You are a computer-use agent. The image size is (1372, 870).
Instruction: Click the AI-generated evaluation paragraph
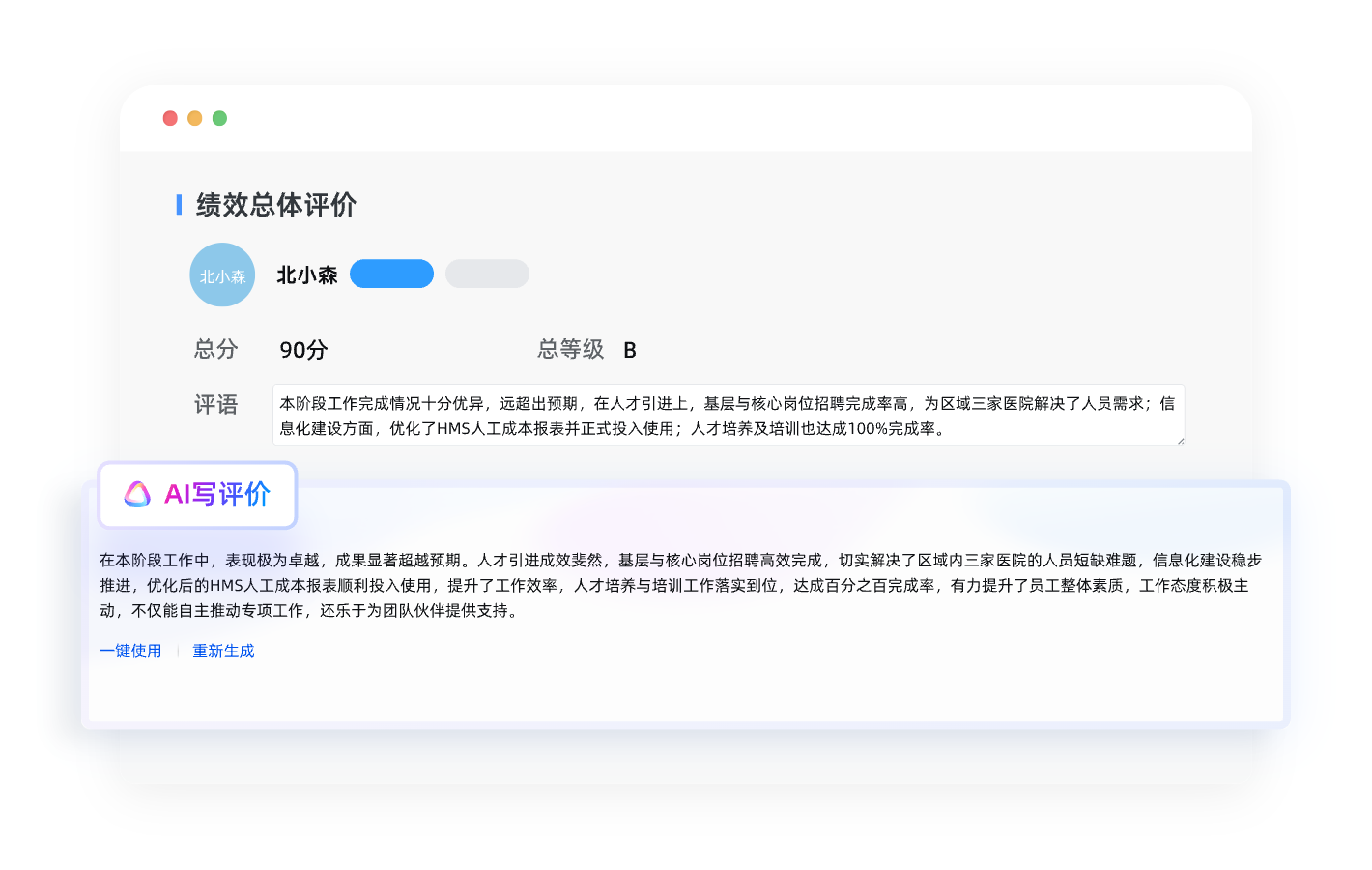pyautogui.click(x=680, y=585)
